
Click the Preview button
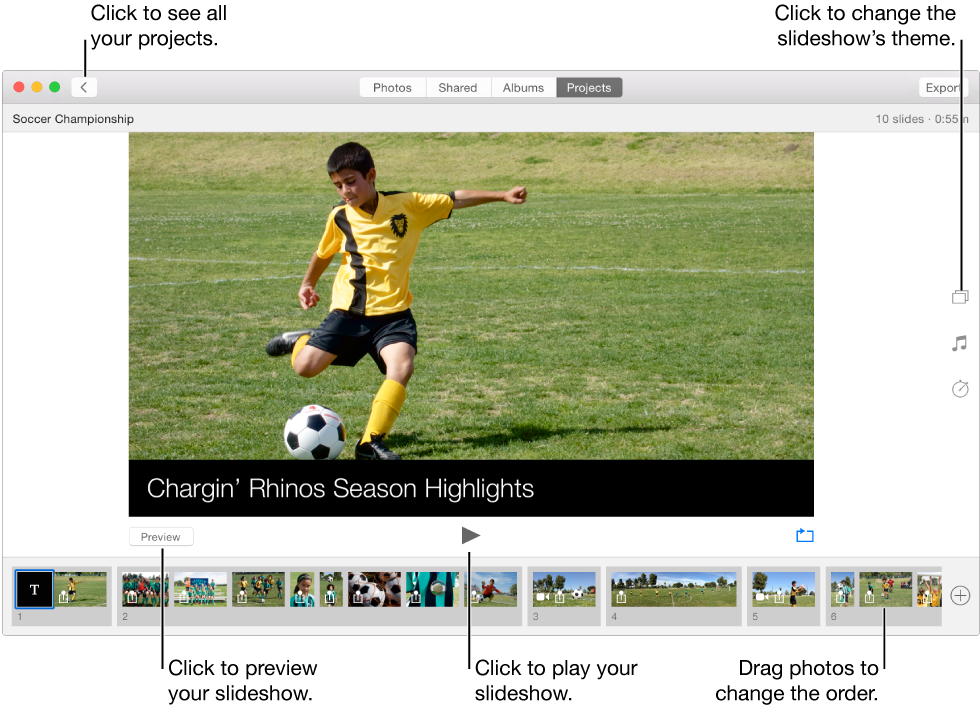[x=161, y=536]
